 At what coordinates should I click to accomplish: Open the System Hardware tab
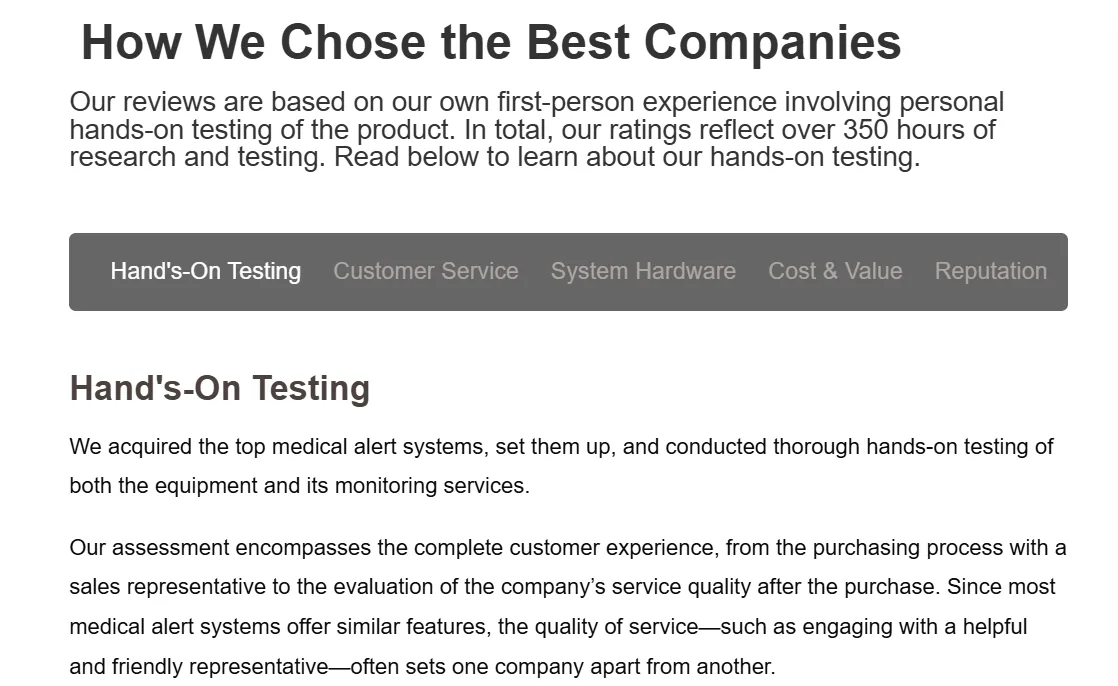(643, 271)
